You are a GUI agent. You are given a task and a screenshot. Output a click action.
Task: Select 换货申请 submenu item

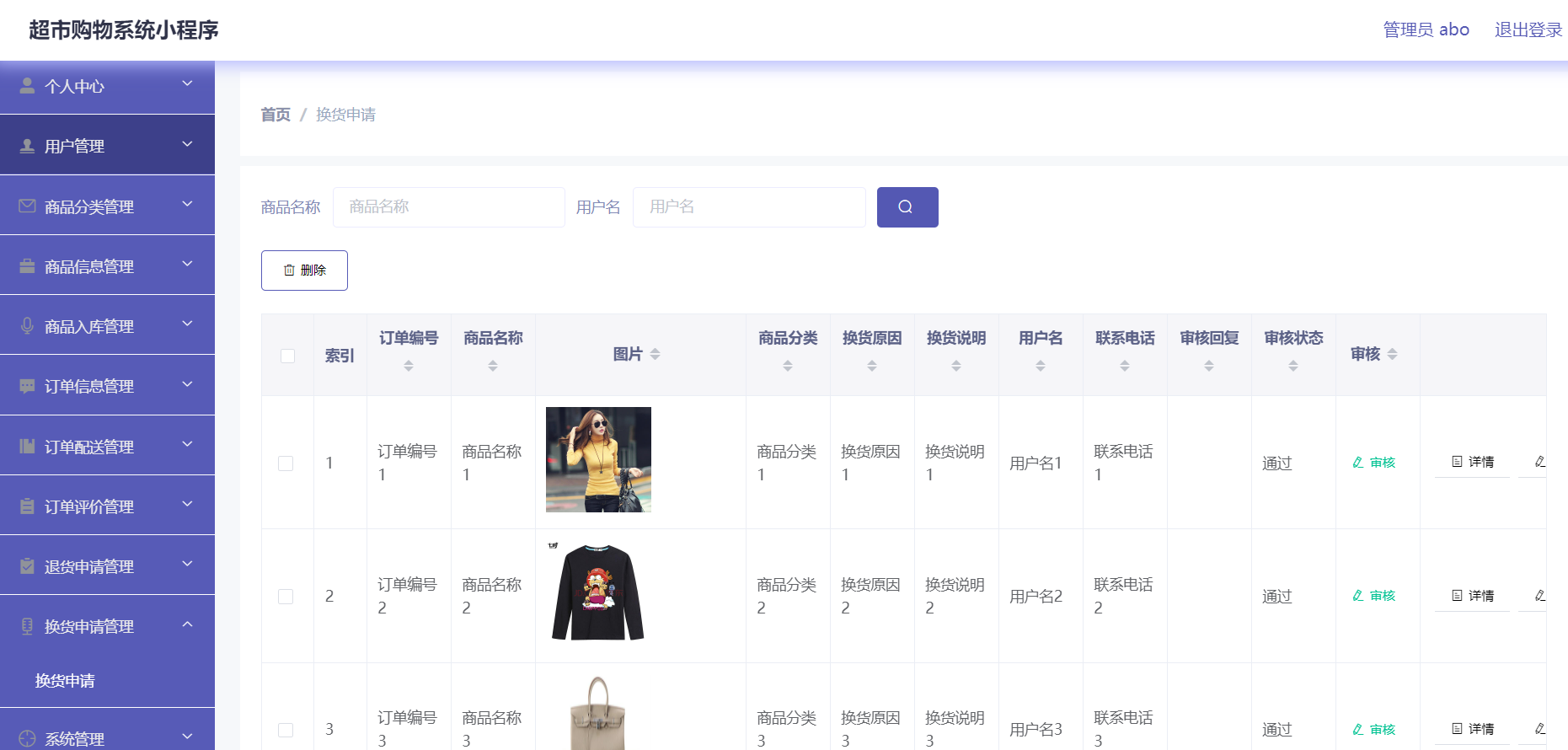click(65, 681)
